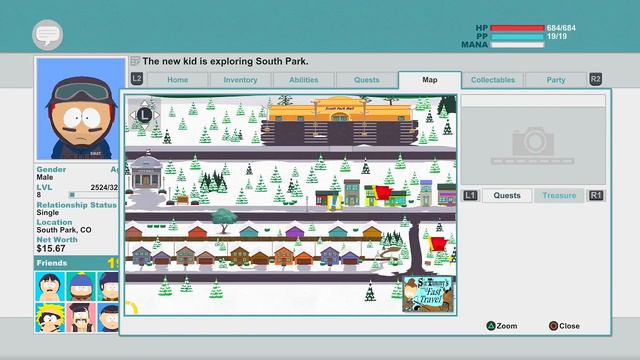Switch to the Home tab

pyautogui.click(x=178, y=80)
